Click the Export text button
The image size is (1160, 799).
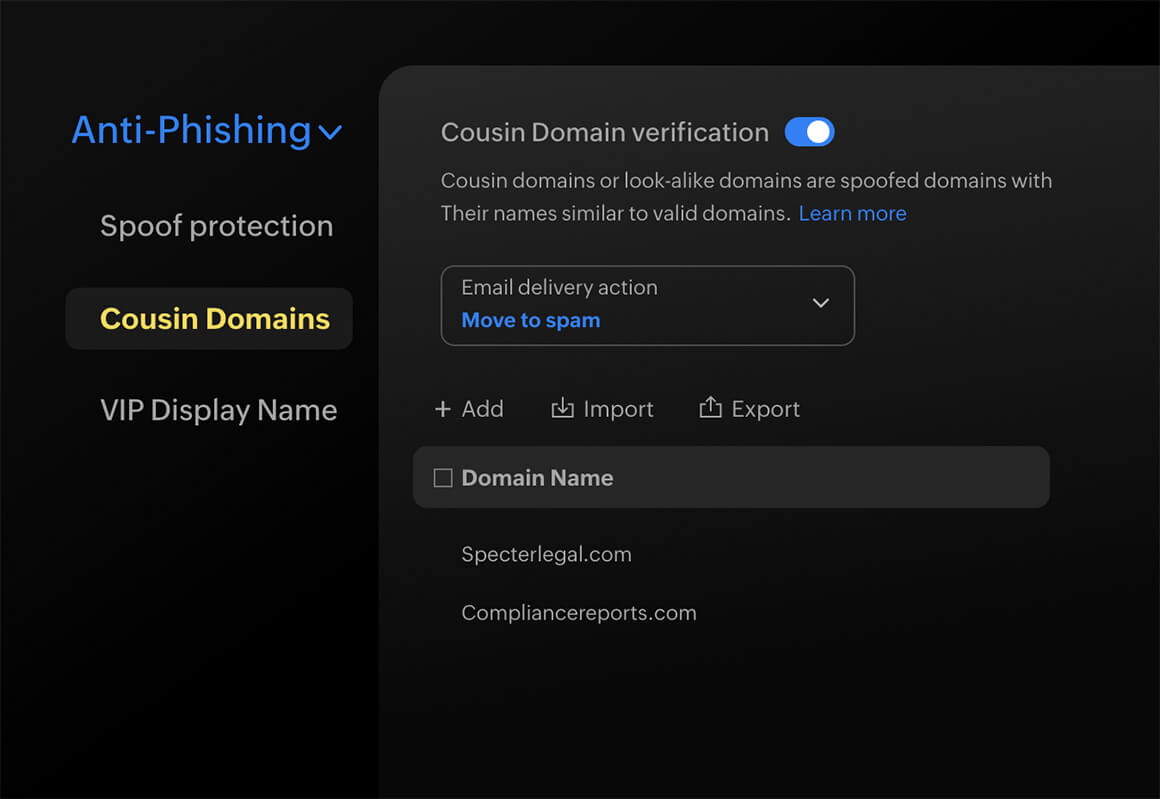(x=765, y=409)
